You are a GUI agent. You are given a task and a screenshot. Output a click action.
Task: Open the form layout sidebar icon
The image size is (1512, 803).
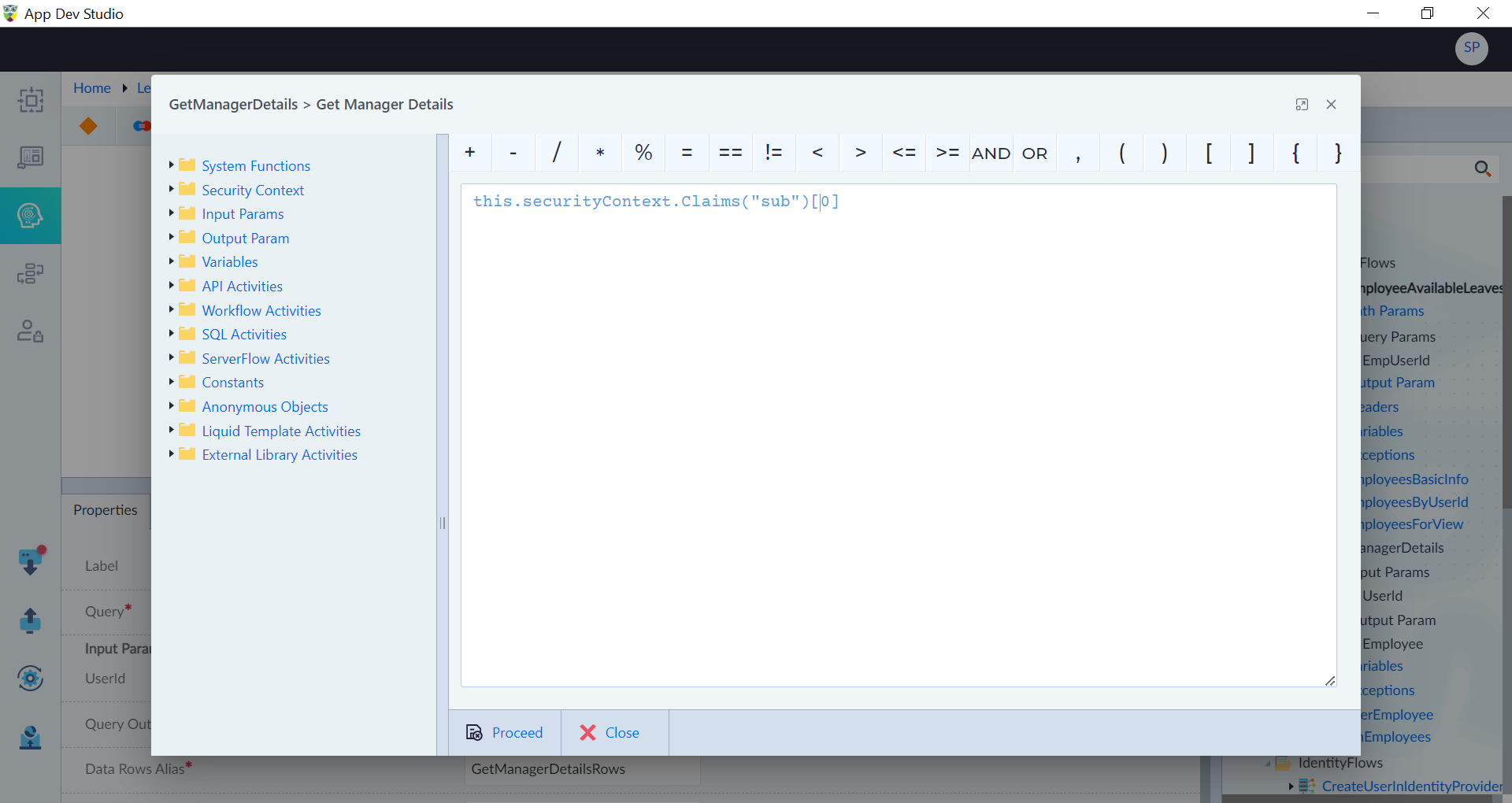click(x=30, y=157)
